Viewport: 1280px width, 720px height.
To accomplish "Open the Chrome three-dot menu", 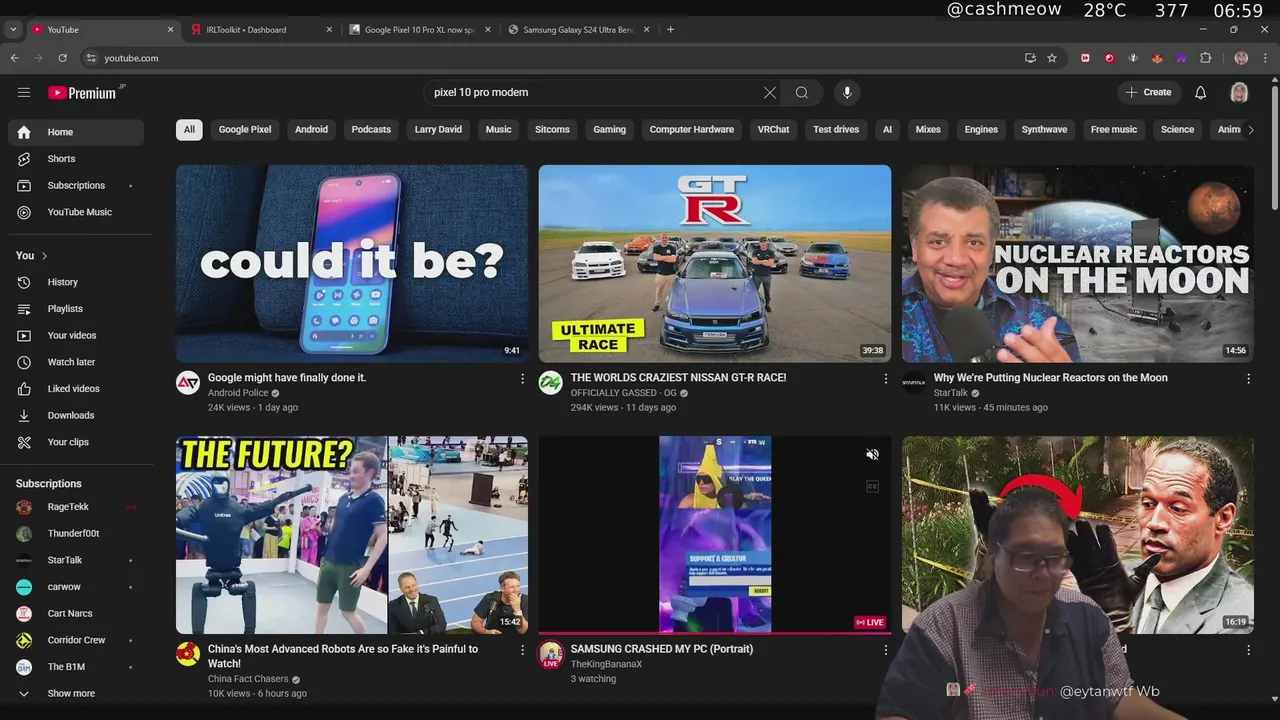I will [x=1266, y=58].
